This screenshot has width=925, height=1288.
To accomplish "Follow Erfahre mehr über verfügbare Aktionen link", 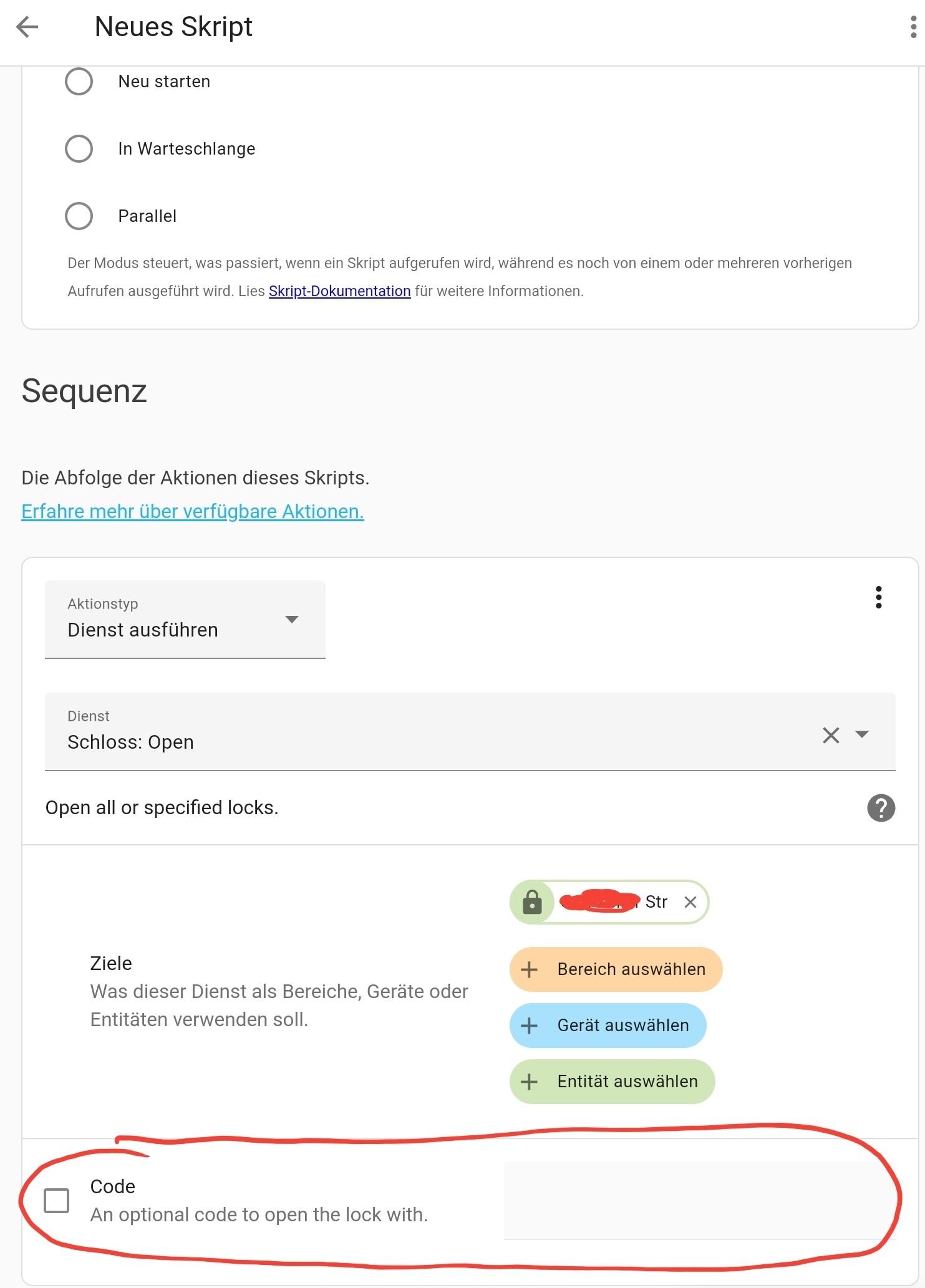I will point(192,511).
